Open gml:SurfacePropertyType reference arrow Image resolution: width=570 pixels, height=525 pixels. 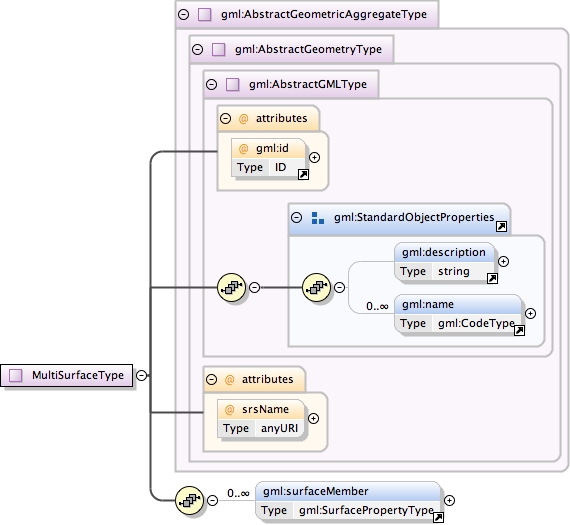click(x=438, y=517)
